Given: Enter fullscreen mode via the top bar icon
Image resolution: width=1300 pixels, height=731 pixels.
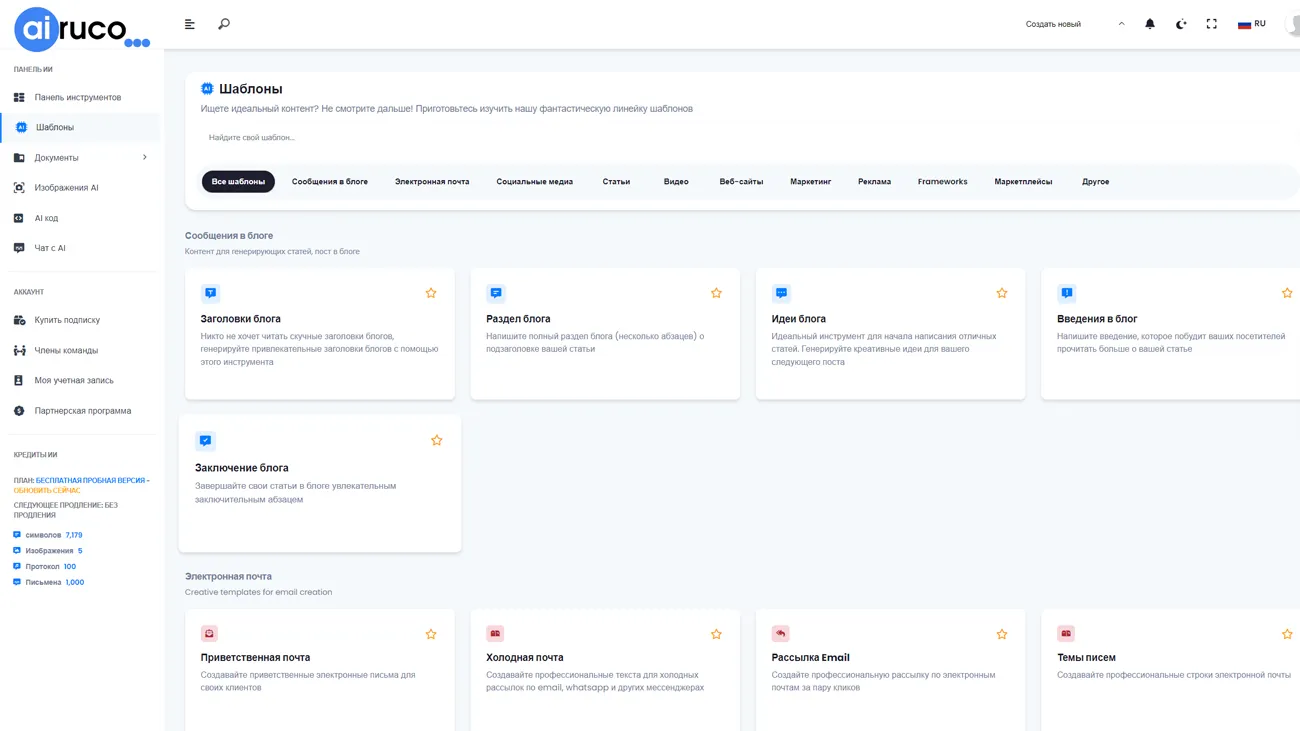Looking at the screenshot, I should tap(1211, 24).
